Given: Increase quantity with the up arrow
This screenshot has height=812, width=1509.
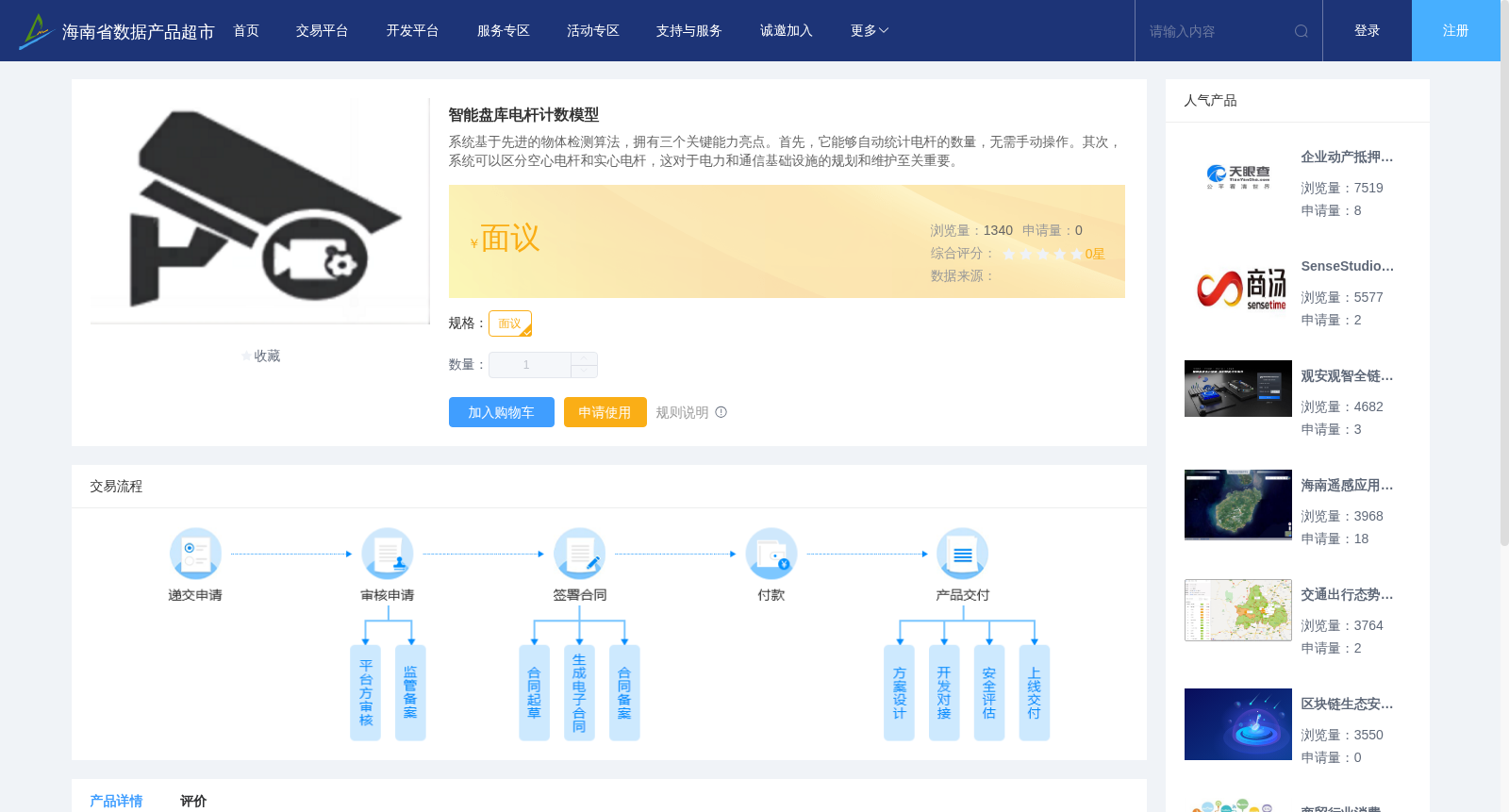Looking at the screenshot, I should (584, 358).
